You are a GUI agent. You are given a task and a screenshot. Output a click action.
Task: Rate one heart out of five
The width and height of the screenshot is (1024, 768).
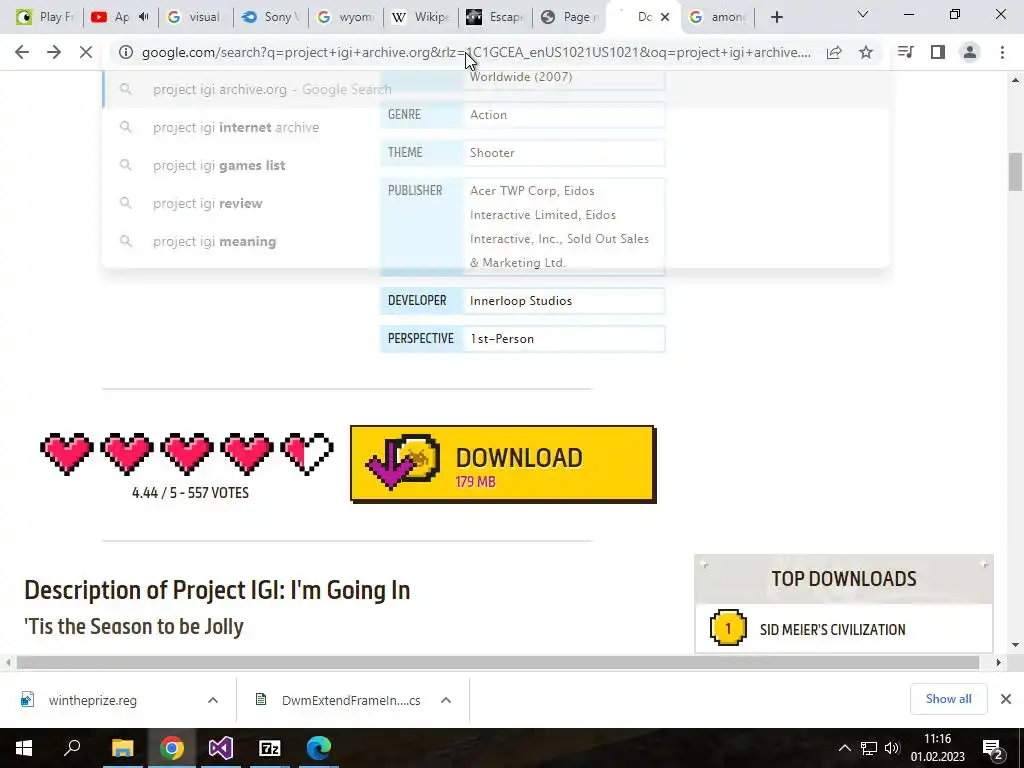[x=67, y=453]
